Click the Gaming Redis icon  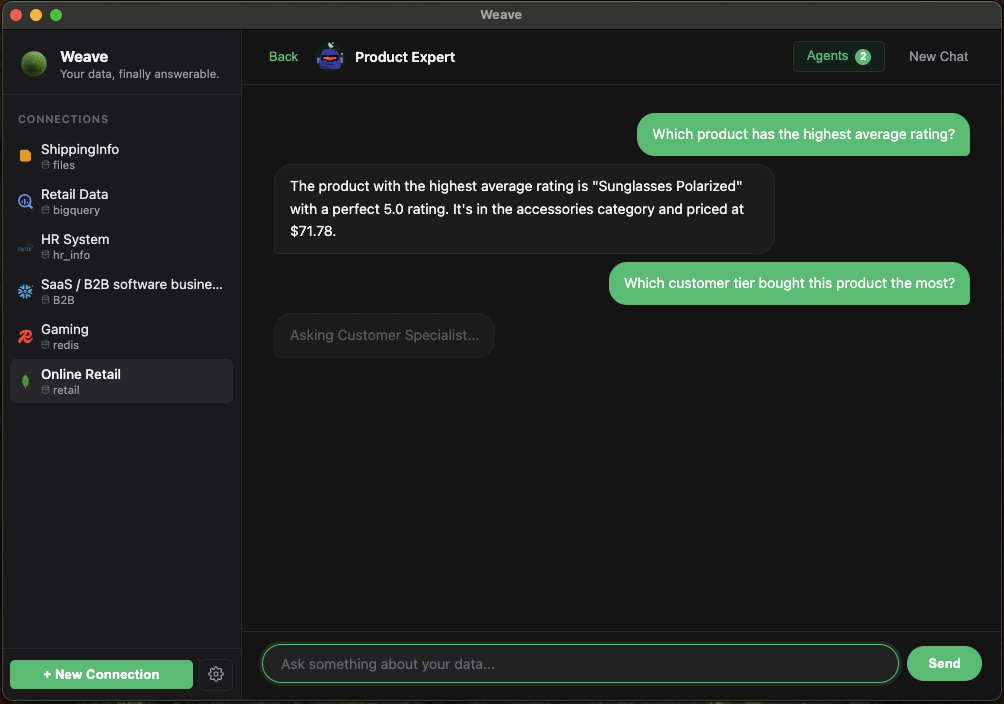pyautogui.click(x=26, y=336)
